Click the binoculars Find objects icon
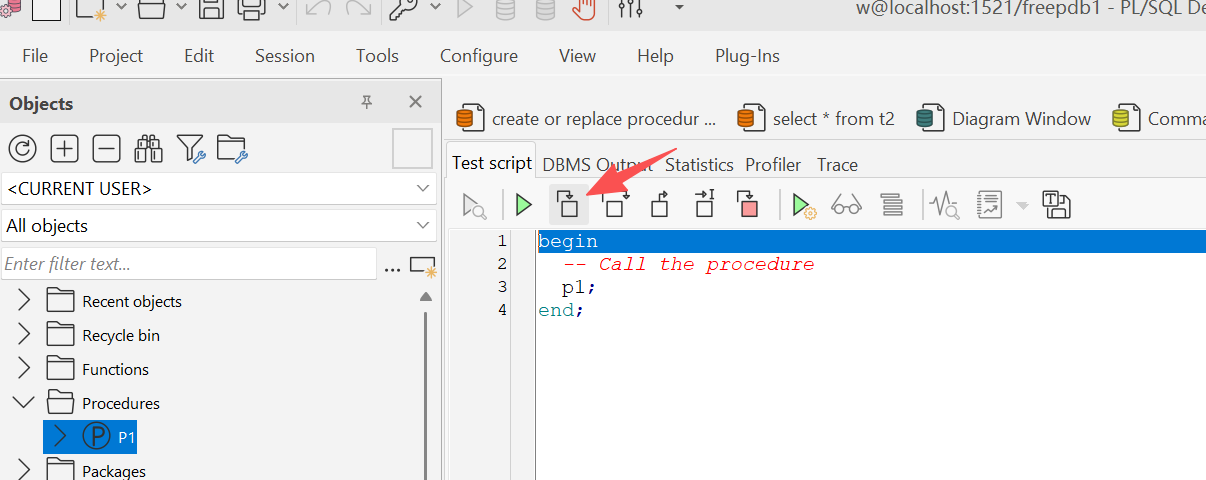The image size is (1206, 480). (149, 149)
